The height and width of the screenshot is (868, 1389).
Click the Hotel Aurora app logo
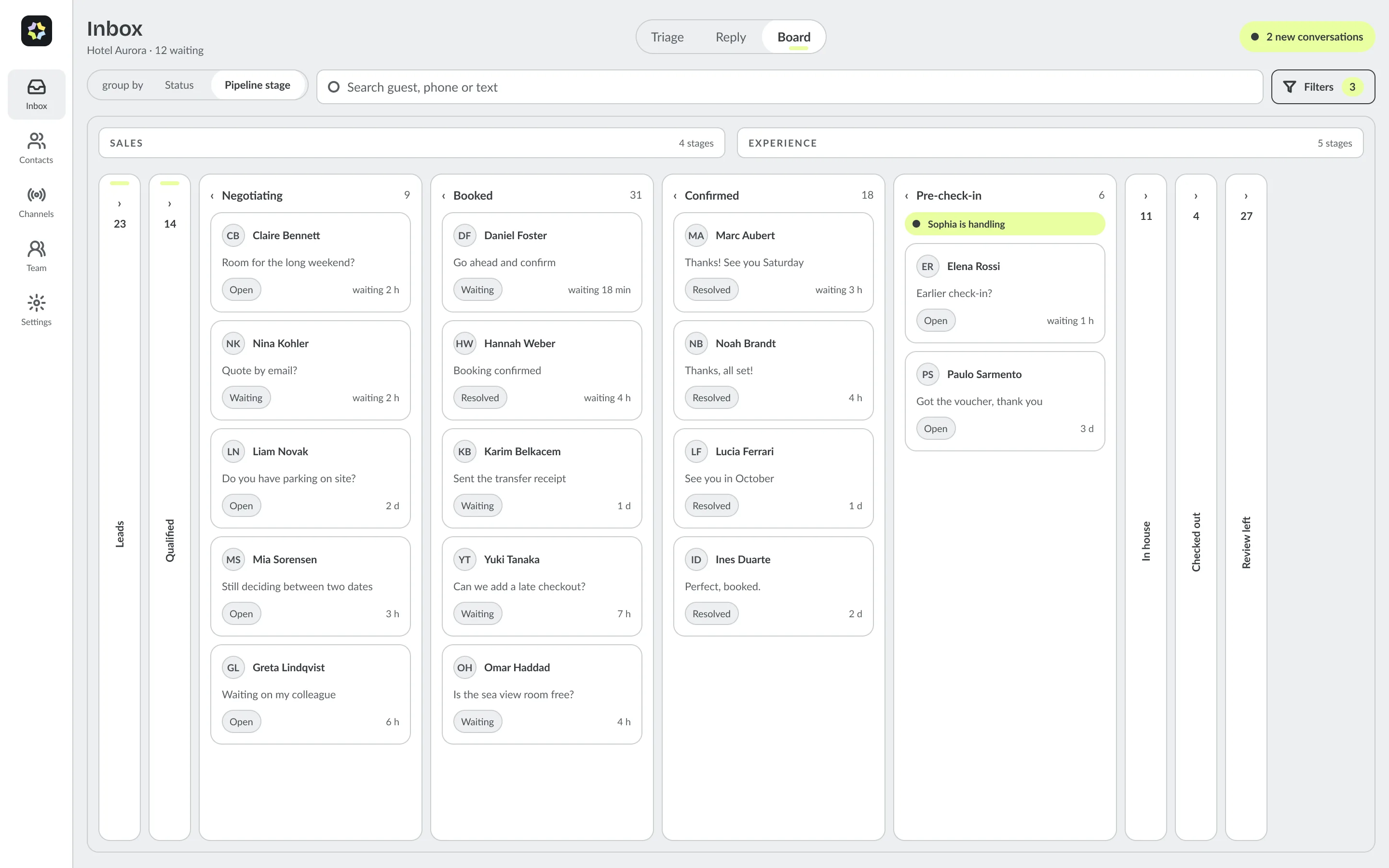(x=36, y=31)
